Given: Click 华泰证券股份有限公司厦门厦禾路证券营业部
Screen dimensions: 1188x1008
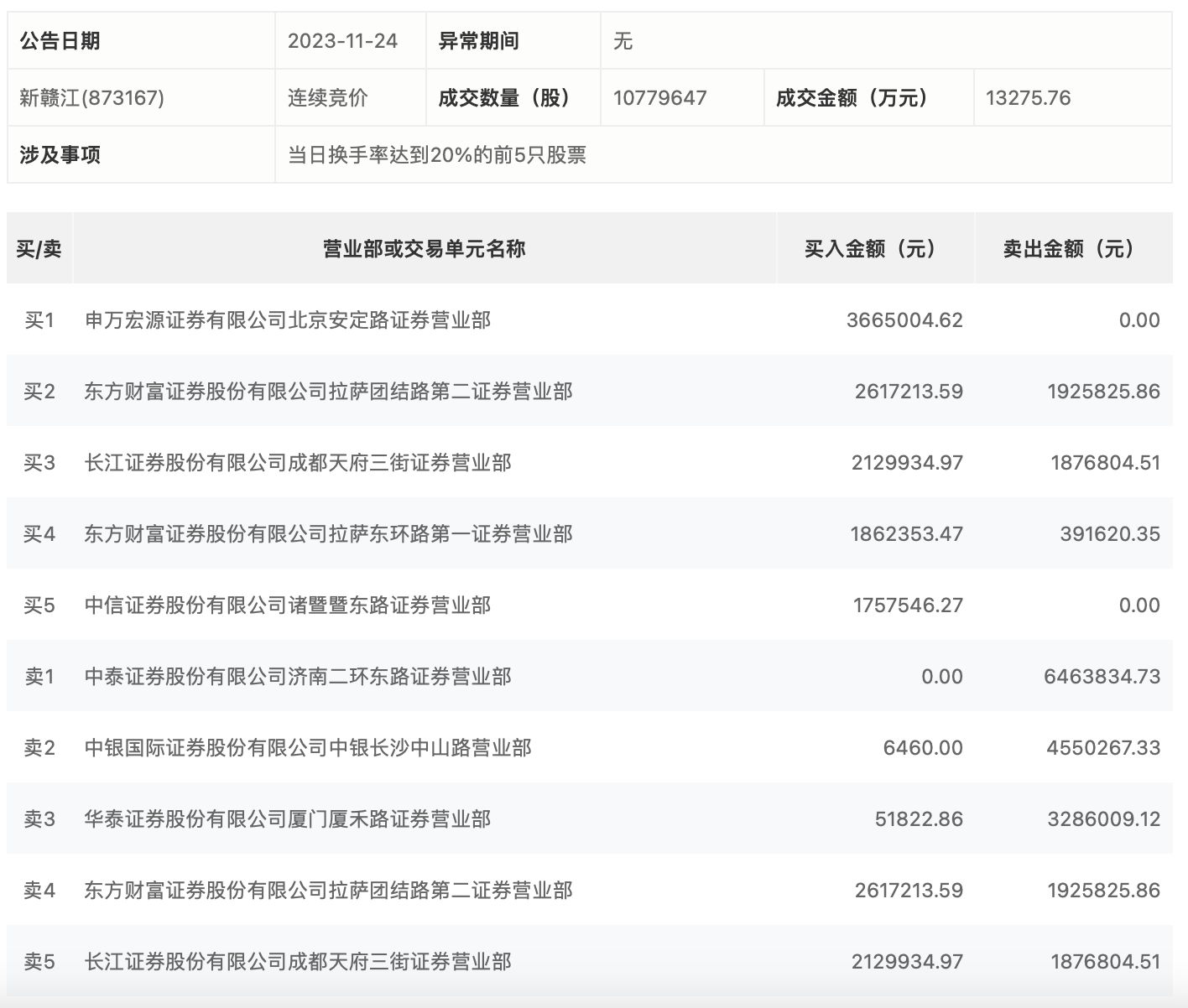Looking at the screenshot, I should 288,818.
